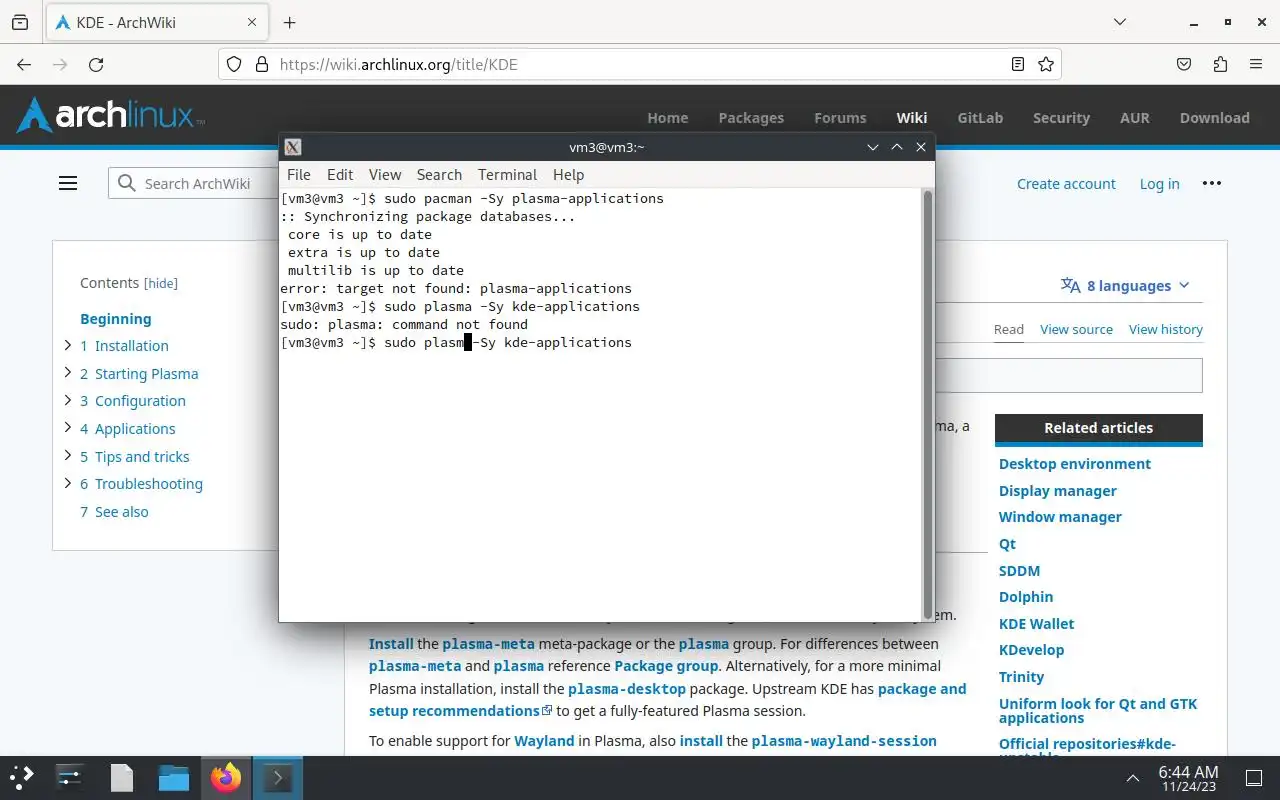Viewport: 1280px width, 800px height.
Task: Click the Arch Linux logo
Action: click(110, 116)
